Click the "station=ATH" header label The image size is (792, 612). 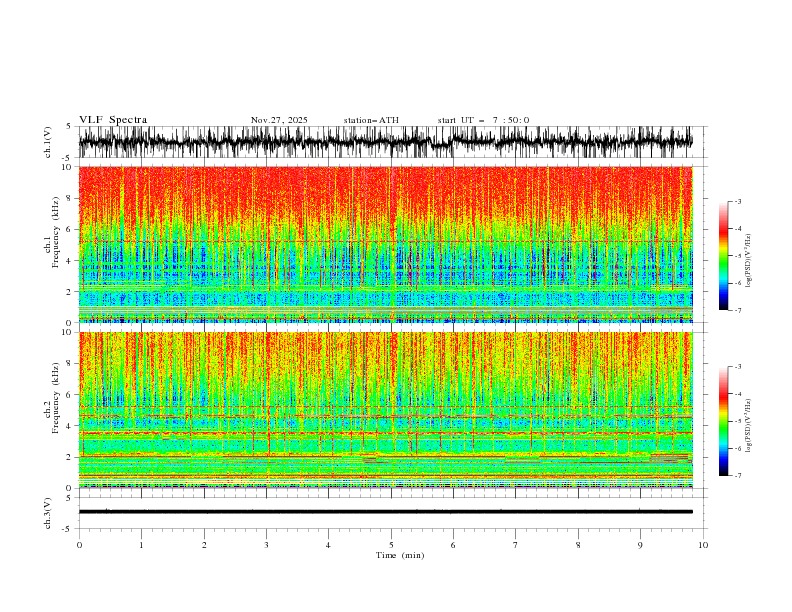[371, 120]
